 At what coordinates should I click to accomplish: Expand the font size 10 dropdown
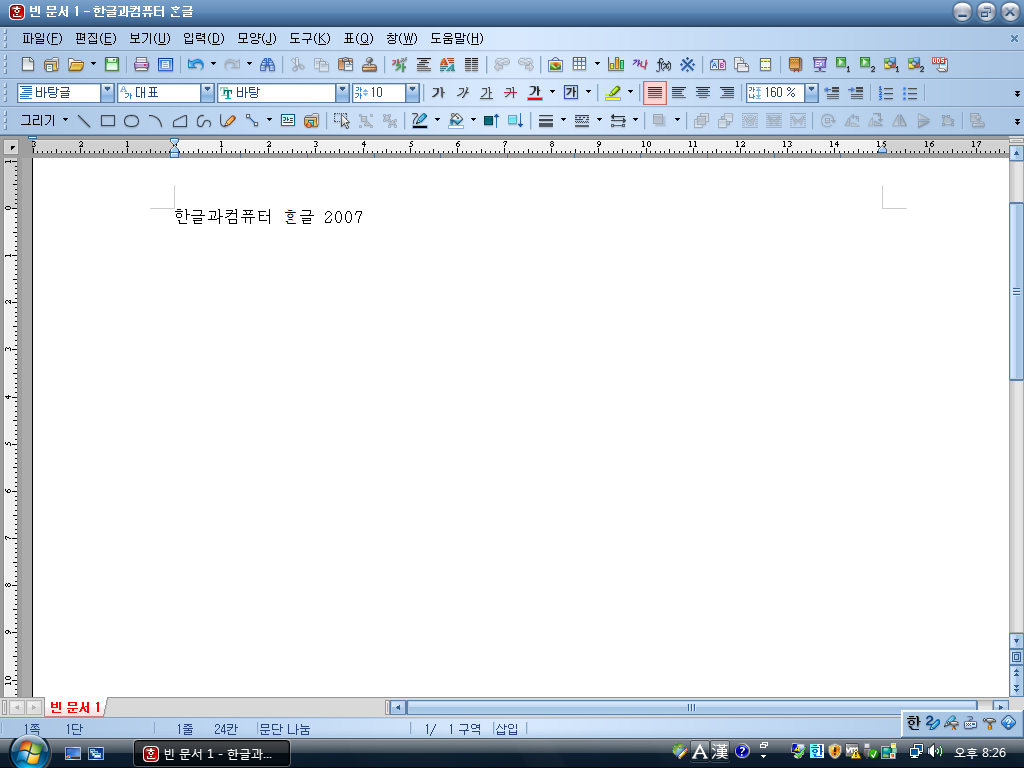(x=412, y=93)
